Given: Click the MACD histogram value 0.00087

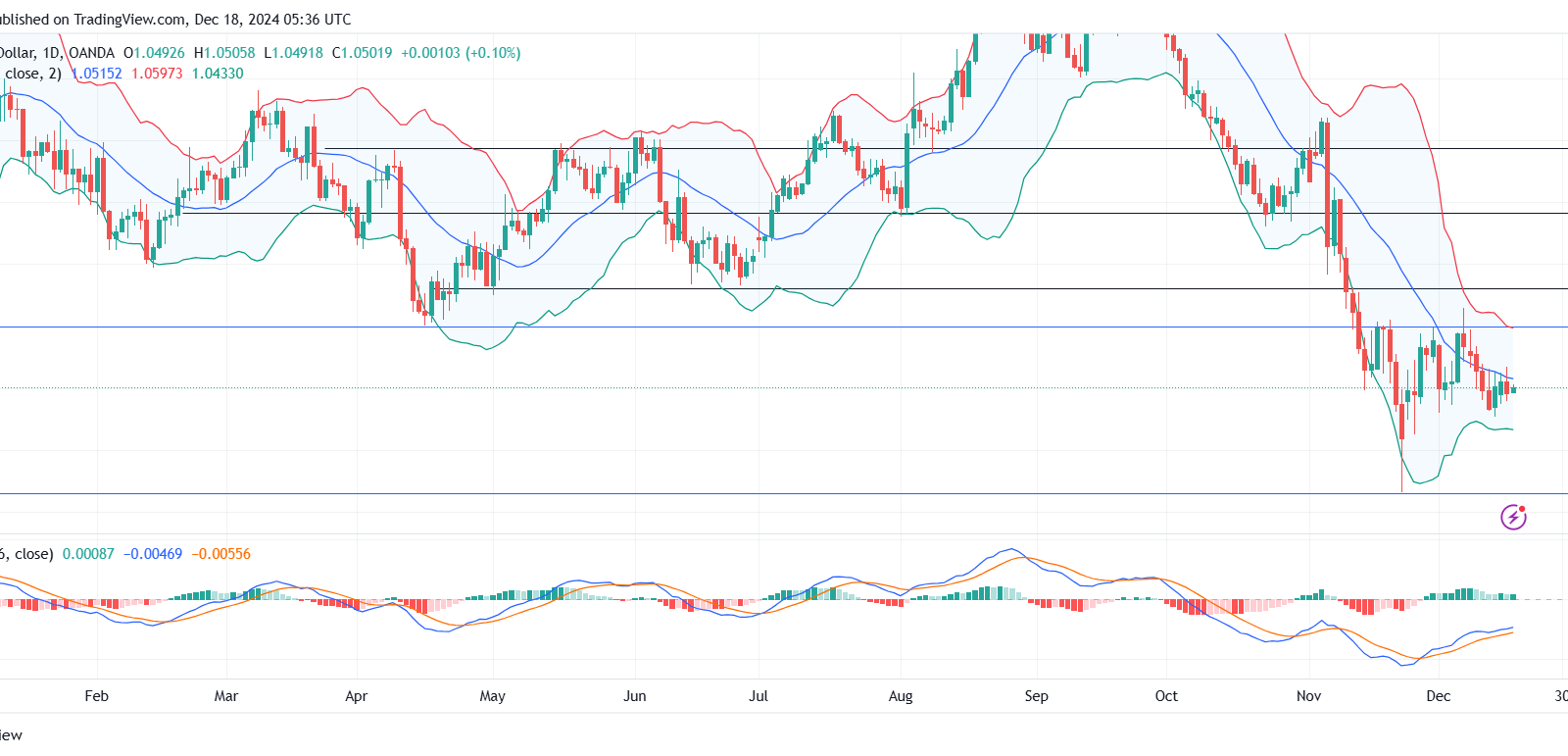Looking at the screenshot, I should click(x=88, y=554).
